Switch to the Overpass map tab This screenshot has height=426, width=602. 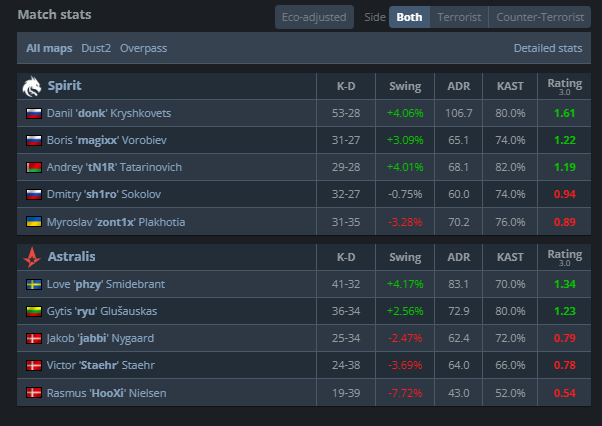pyautogui.click(x=144, y=48)
